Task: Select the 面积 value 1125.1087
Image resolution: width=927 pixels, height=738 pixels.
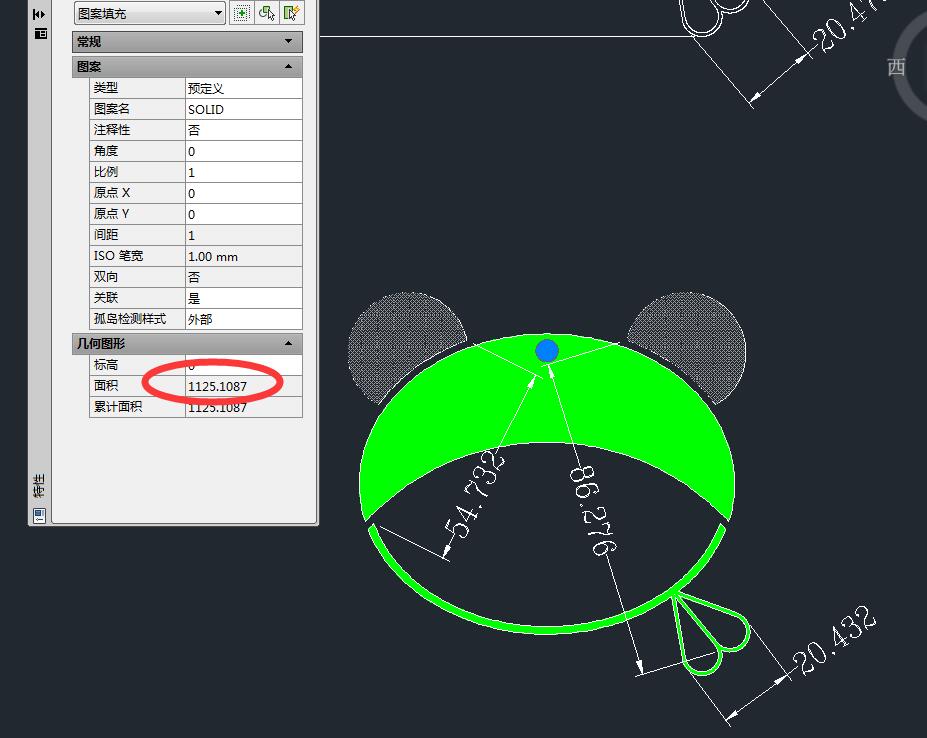Action: (x=243, y=386)
